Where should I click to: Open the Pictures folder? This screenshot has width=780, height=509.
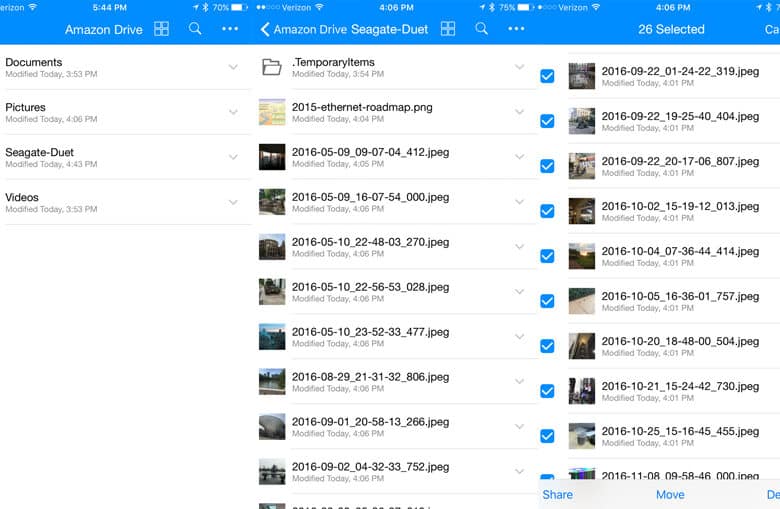[x=127, y=112]
